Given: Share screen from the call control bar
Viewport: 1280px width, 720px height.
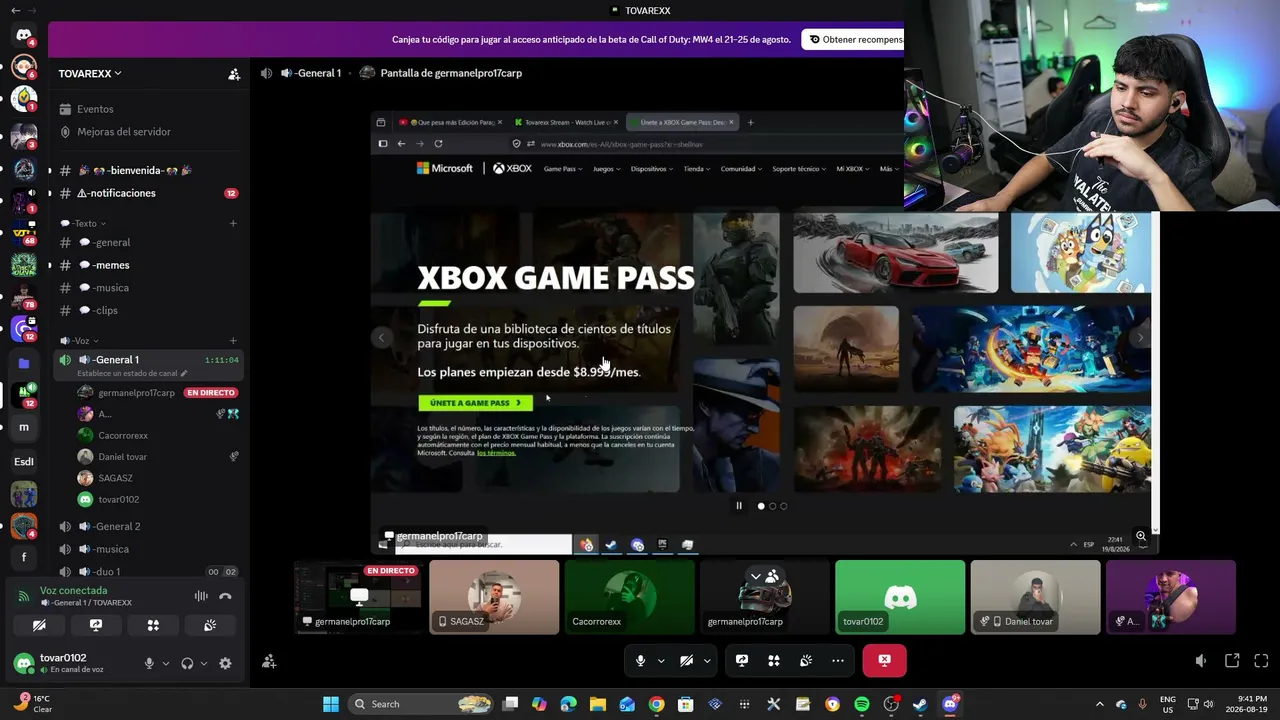Looking at the screenshot, I should (742, 661).
